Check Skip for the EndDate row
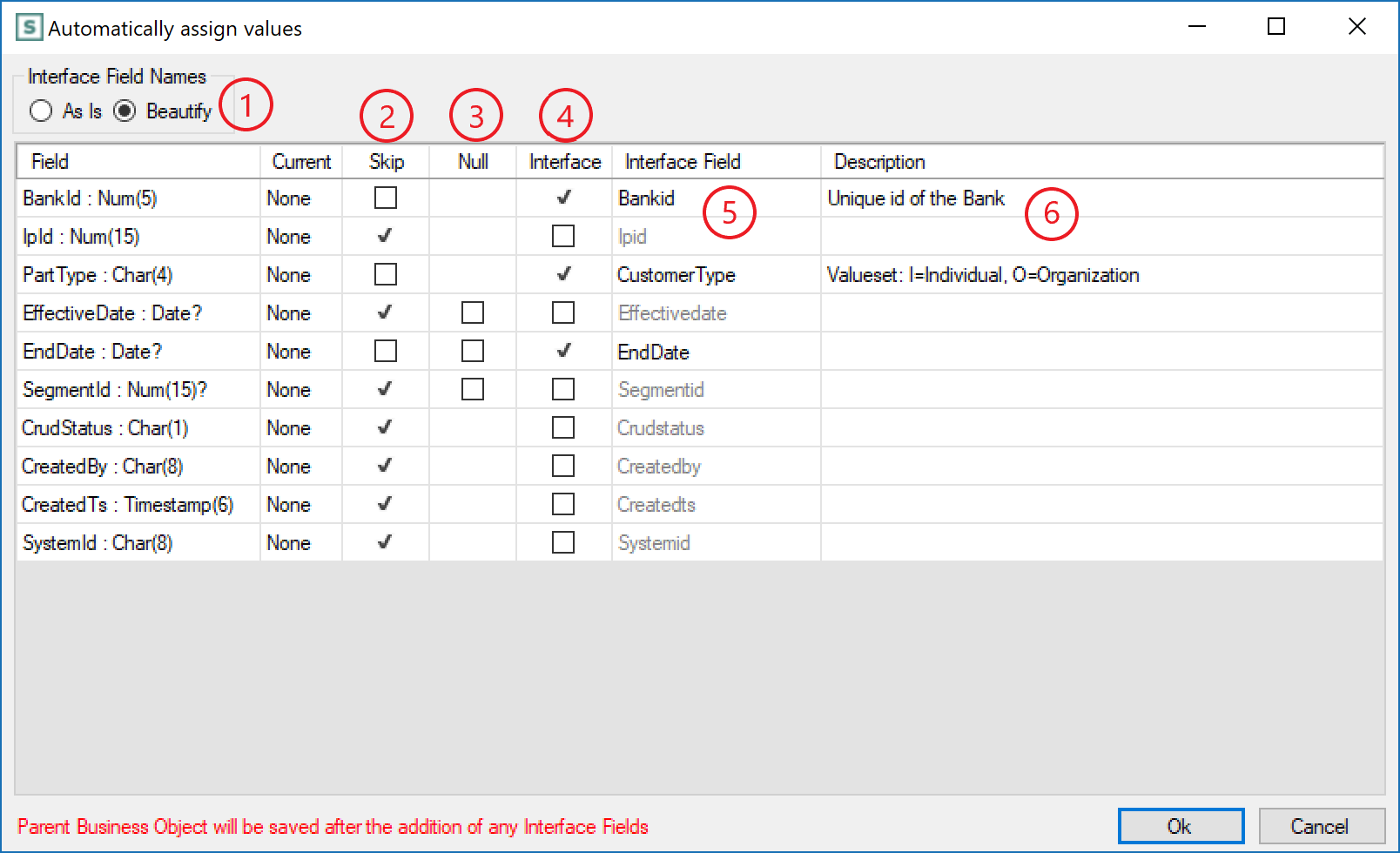The image size is (1400, 853). (386, 351)
